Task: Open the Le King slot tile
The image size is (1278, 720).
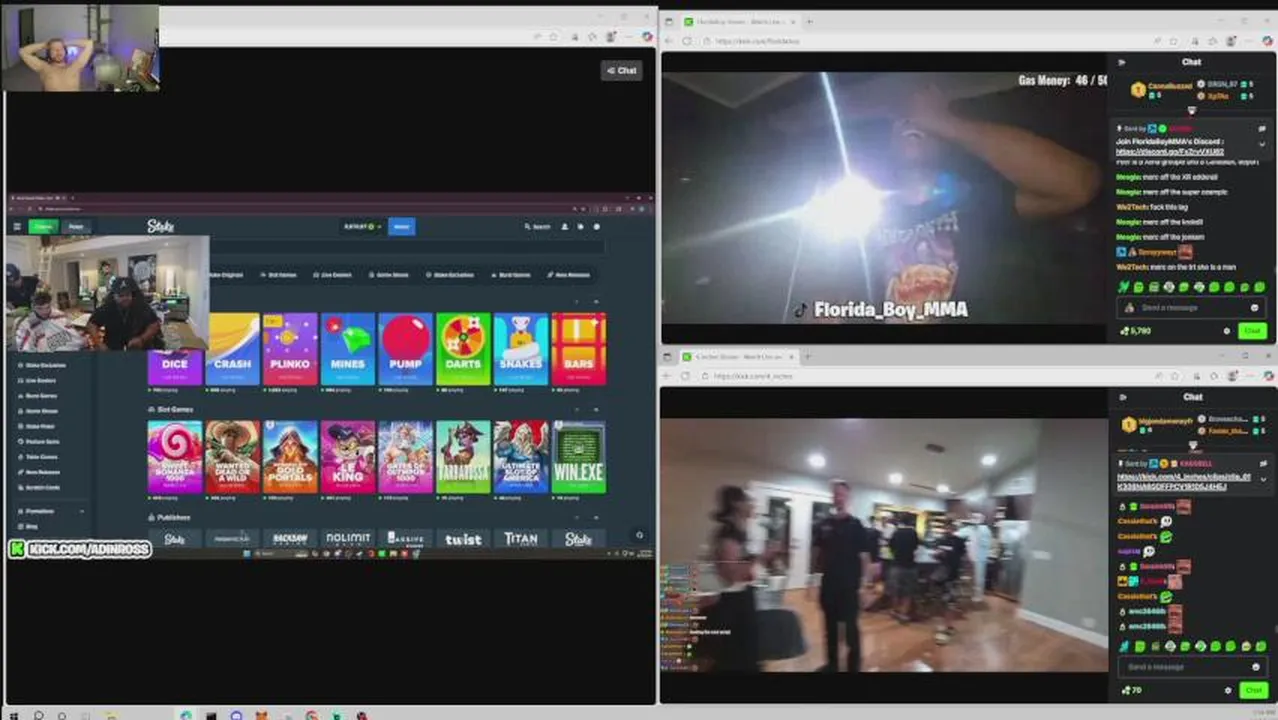Action: pyautogui.click(x=348, y=456)
